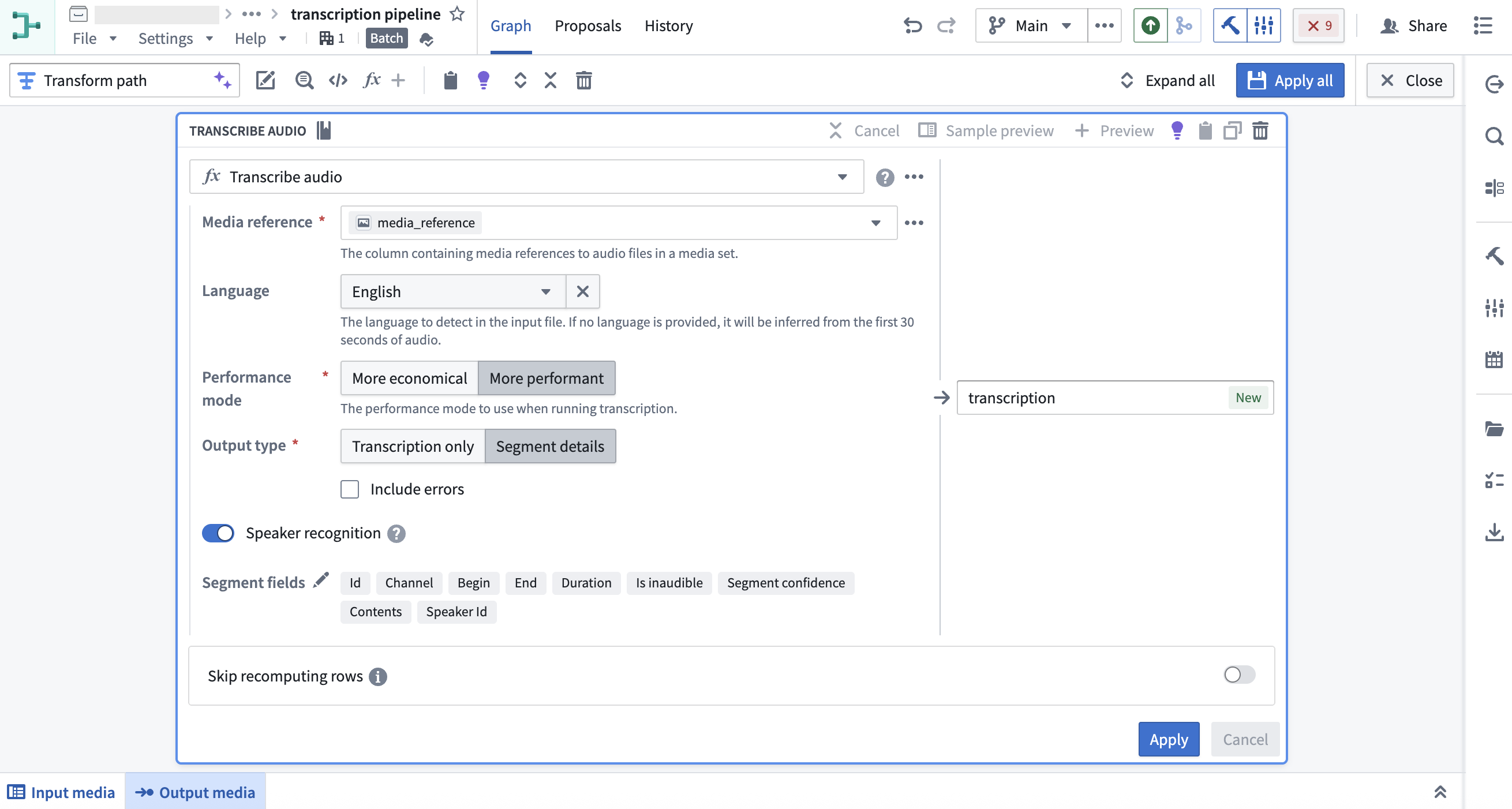Check the Include errors checkbox
Screen dimensions: 1512x809
pos(350,489)
